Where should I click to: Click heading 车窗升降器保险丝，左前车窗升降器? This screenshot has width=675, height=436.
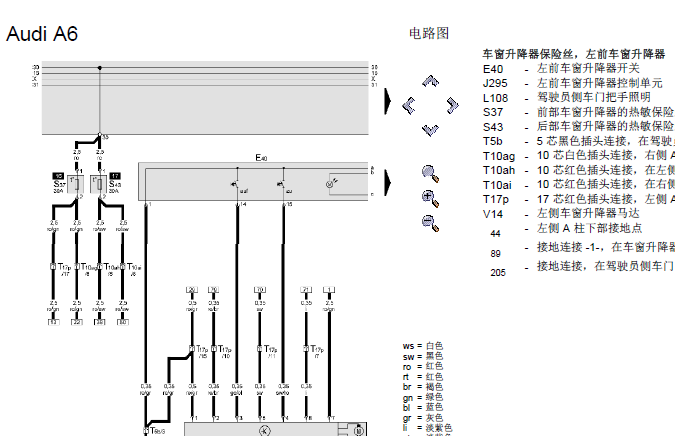tap(574, 54)
